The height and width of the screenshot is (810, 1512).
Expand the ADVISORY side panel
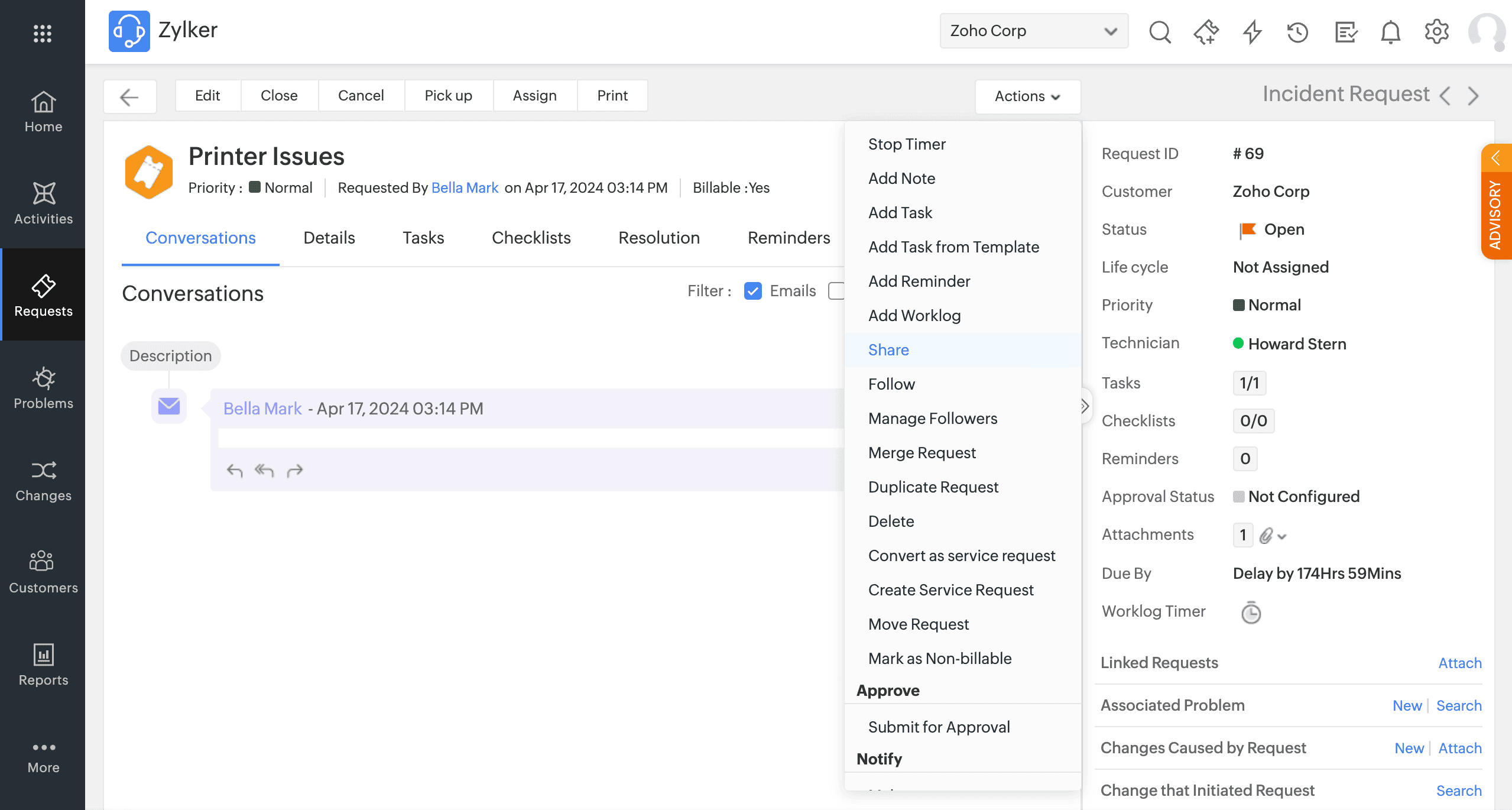(x=1496, y=158)
